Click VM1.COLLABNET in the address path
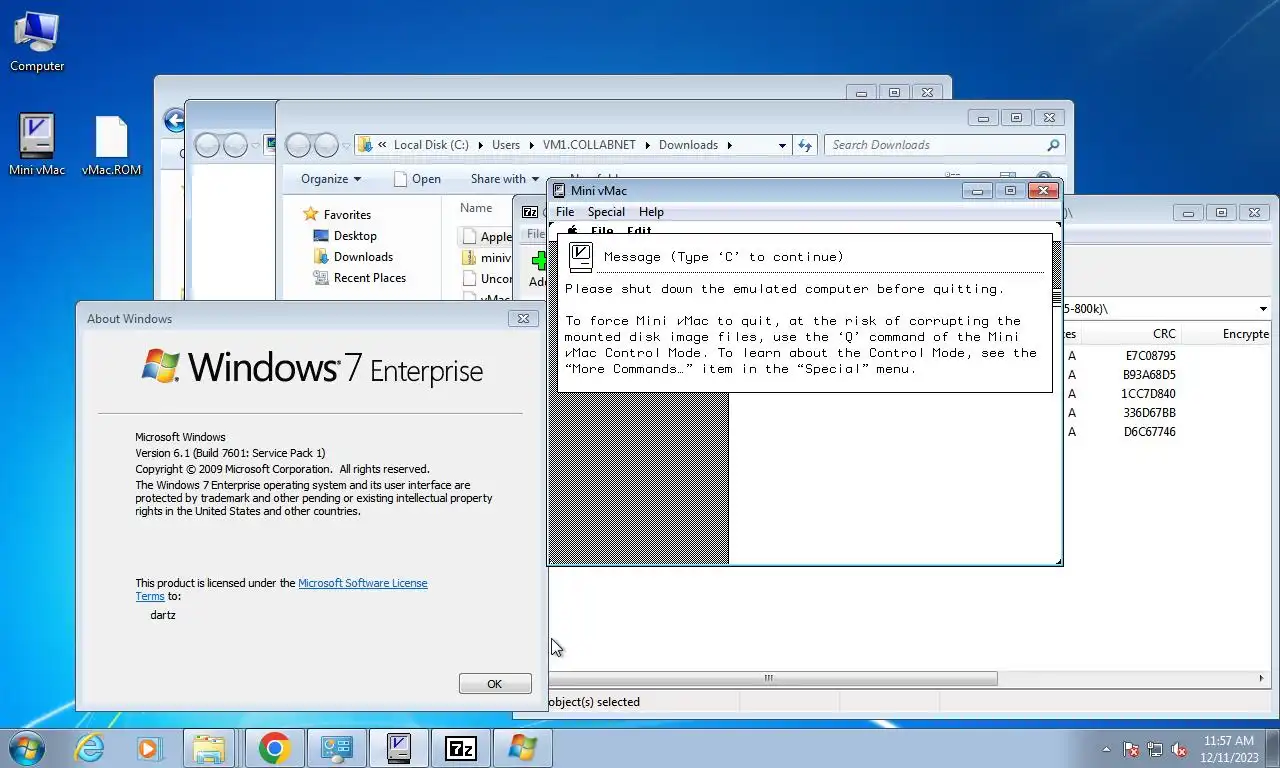1280x768 pixels. [589, 145]
